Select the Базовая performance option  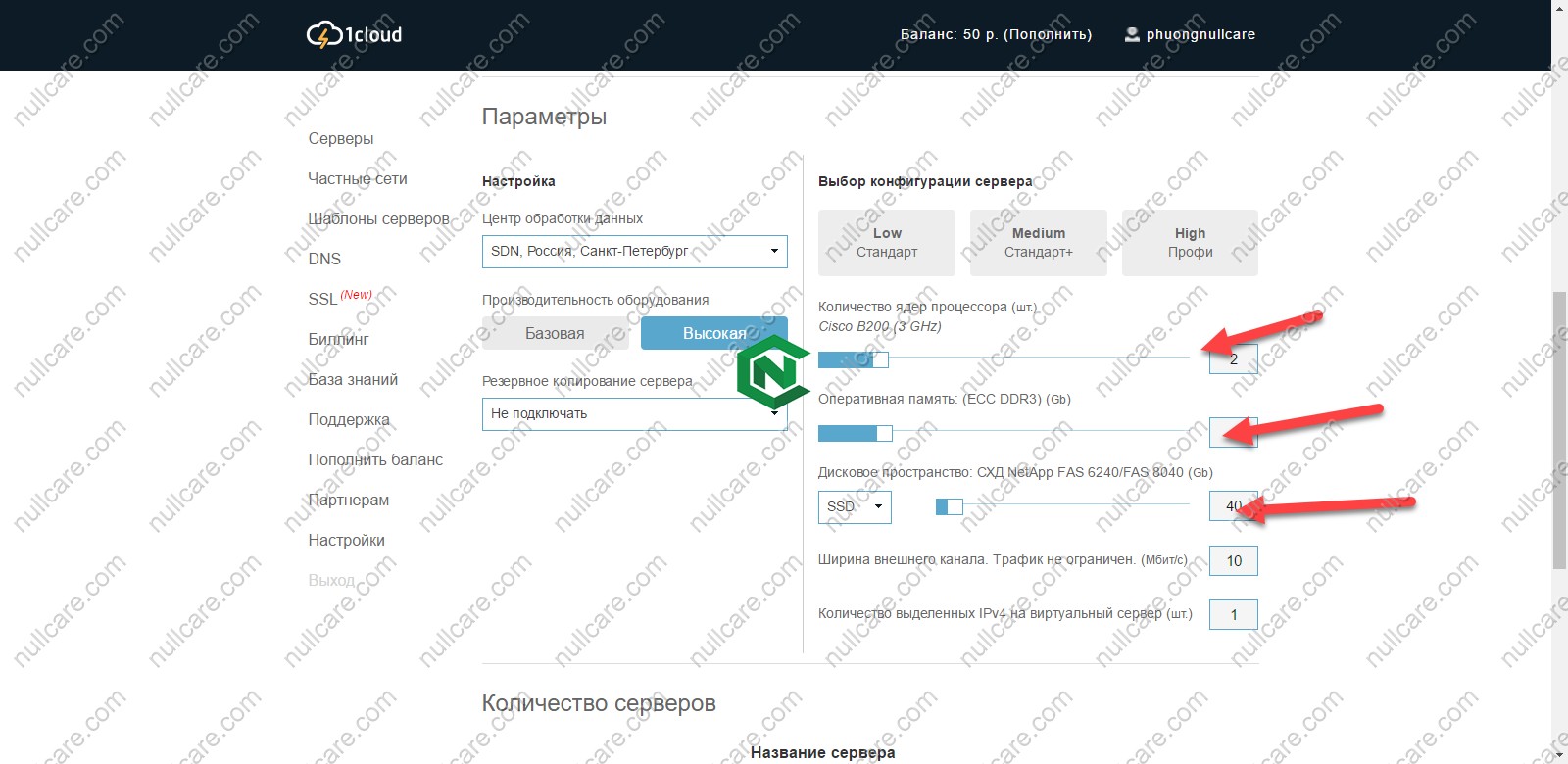point(555,334)
